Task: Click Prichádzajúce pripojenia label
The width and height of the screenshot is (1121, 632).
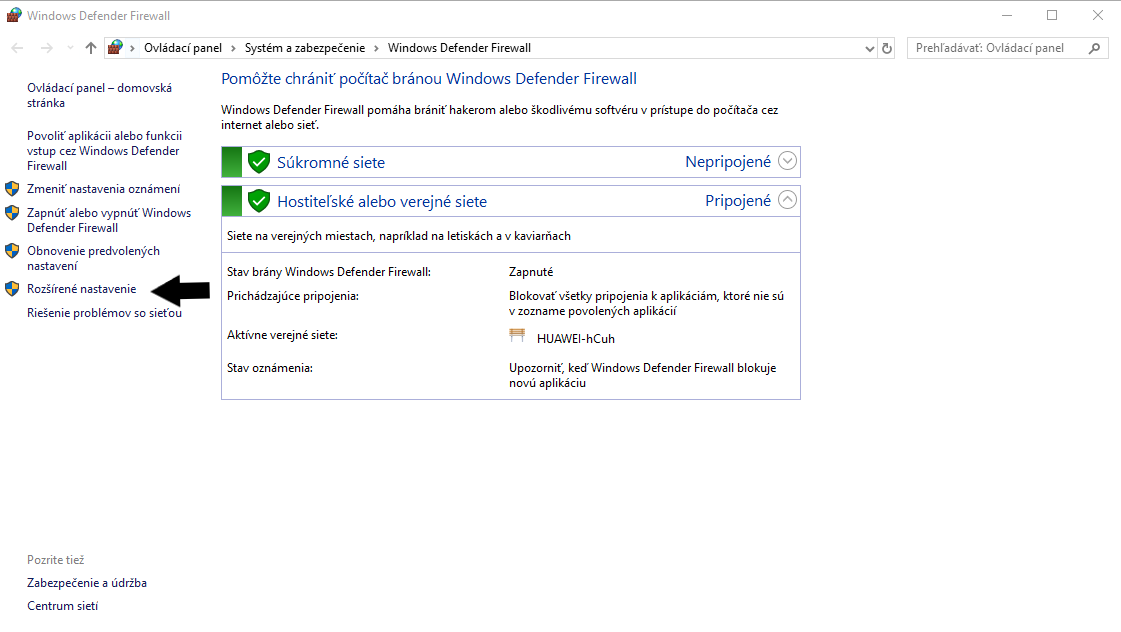Action: tap(293, 296)
